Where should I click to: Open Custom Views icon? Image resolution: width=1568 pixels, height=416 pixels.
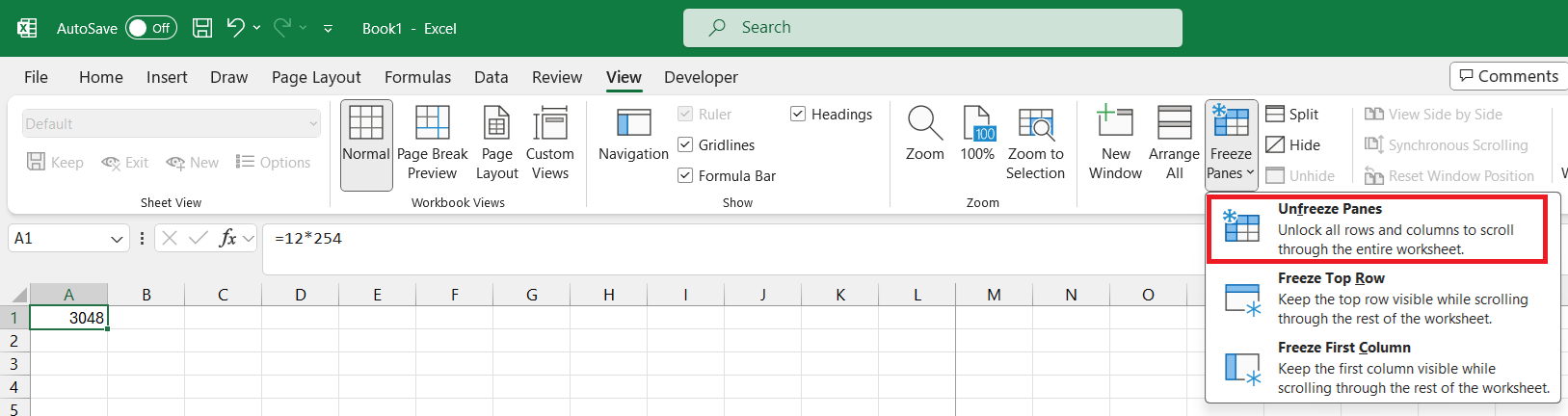(550, 123)
